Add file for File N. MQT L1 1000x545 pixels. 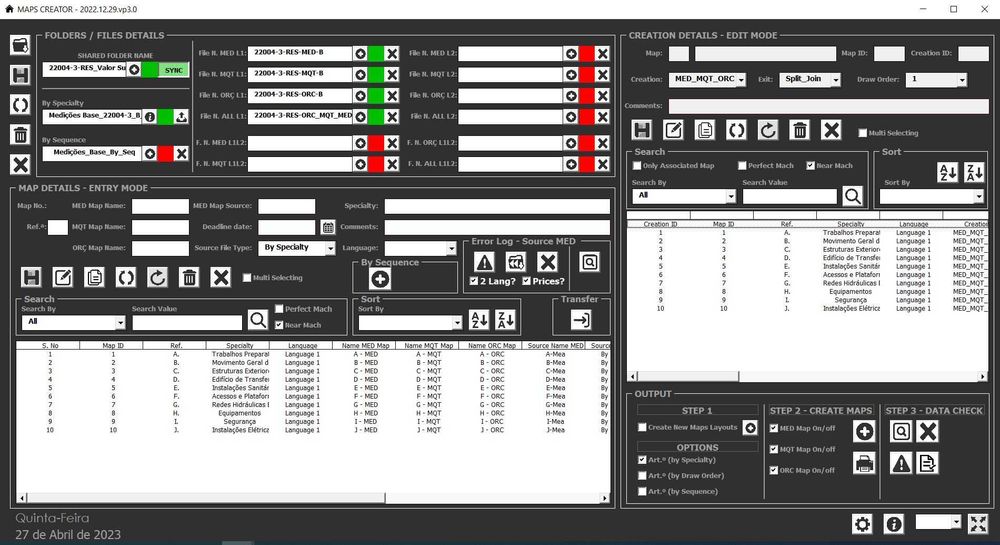point(360,75)
